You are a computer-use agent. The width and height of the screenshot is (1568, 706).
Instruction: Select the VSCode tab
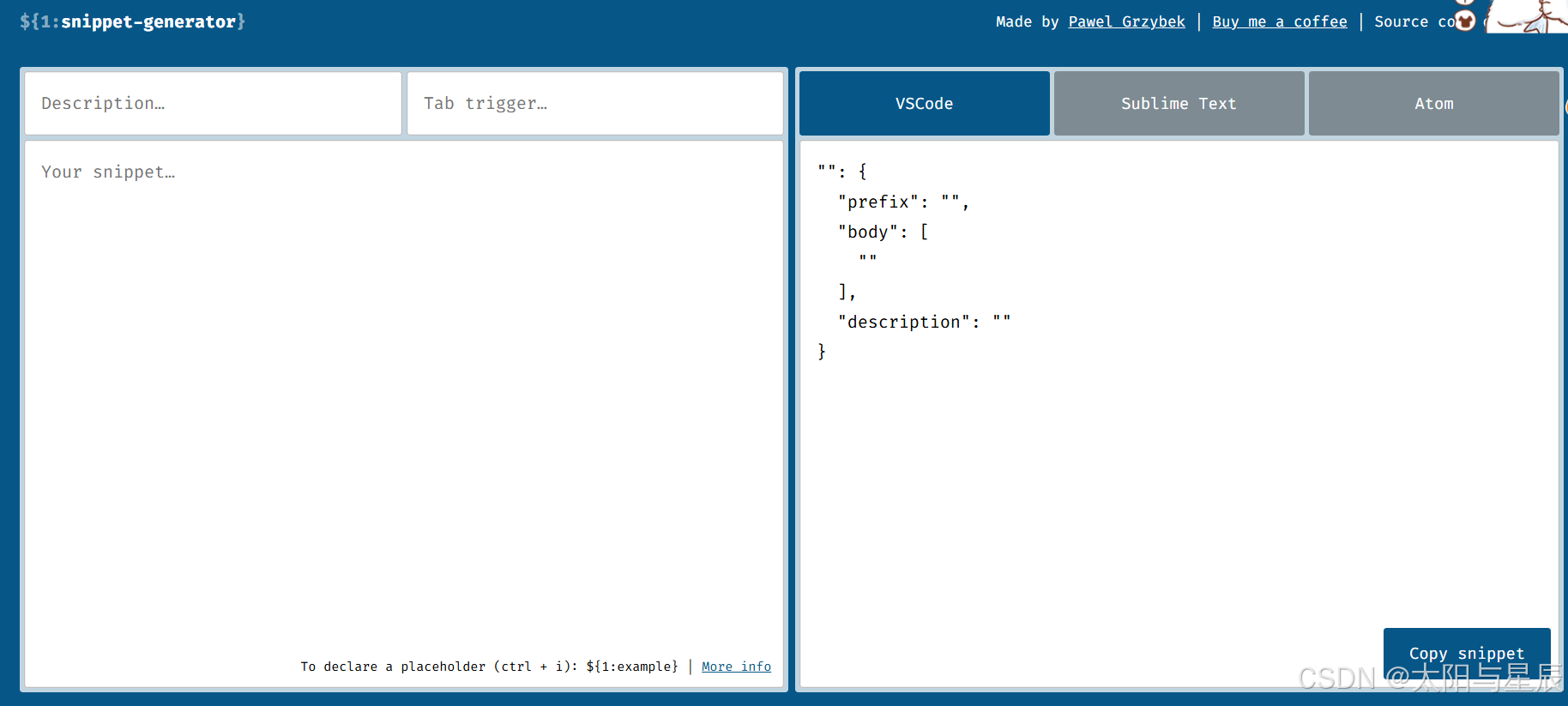[924, 103]
